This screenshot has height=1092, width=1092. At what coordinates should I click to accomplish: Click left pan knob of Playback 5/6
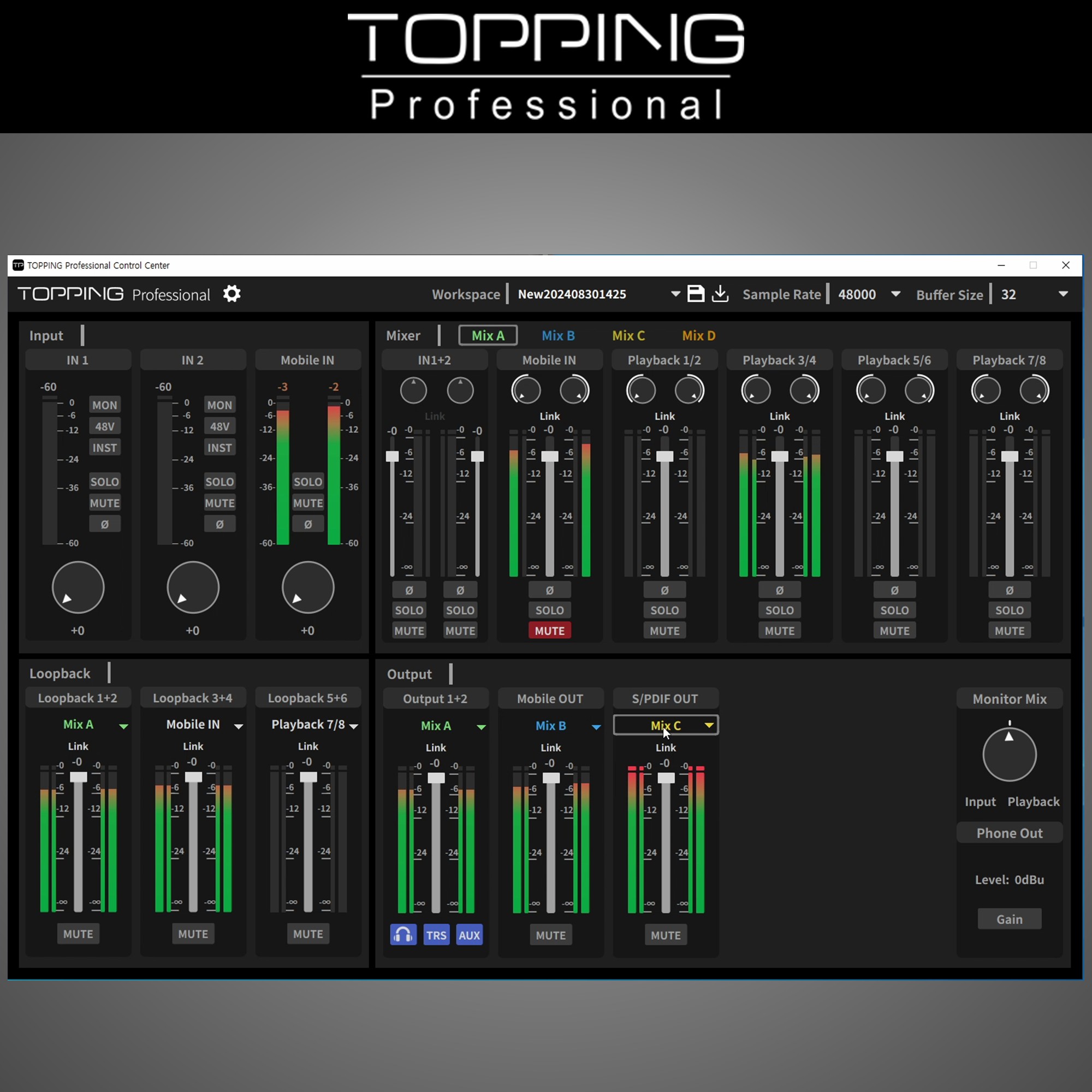(870, 390)
